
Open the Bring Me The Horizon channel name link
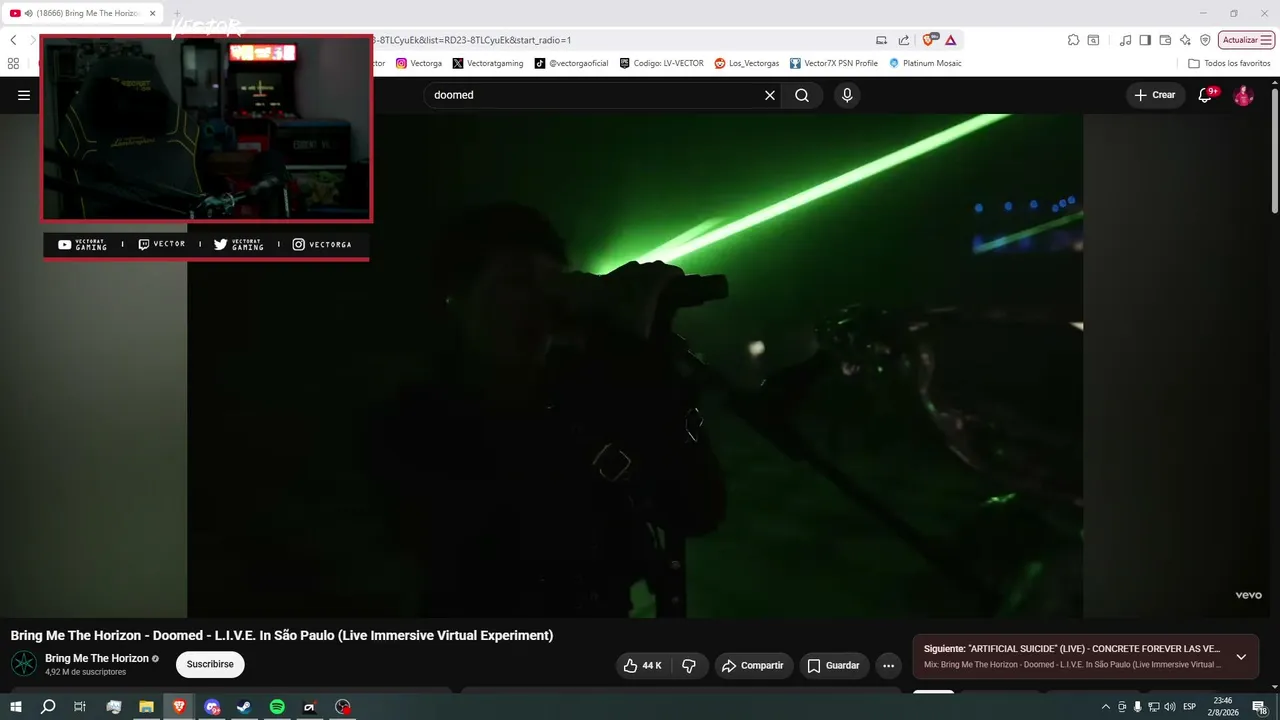pyautogui.click(x=97, y=658)
